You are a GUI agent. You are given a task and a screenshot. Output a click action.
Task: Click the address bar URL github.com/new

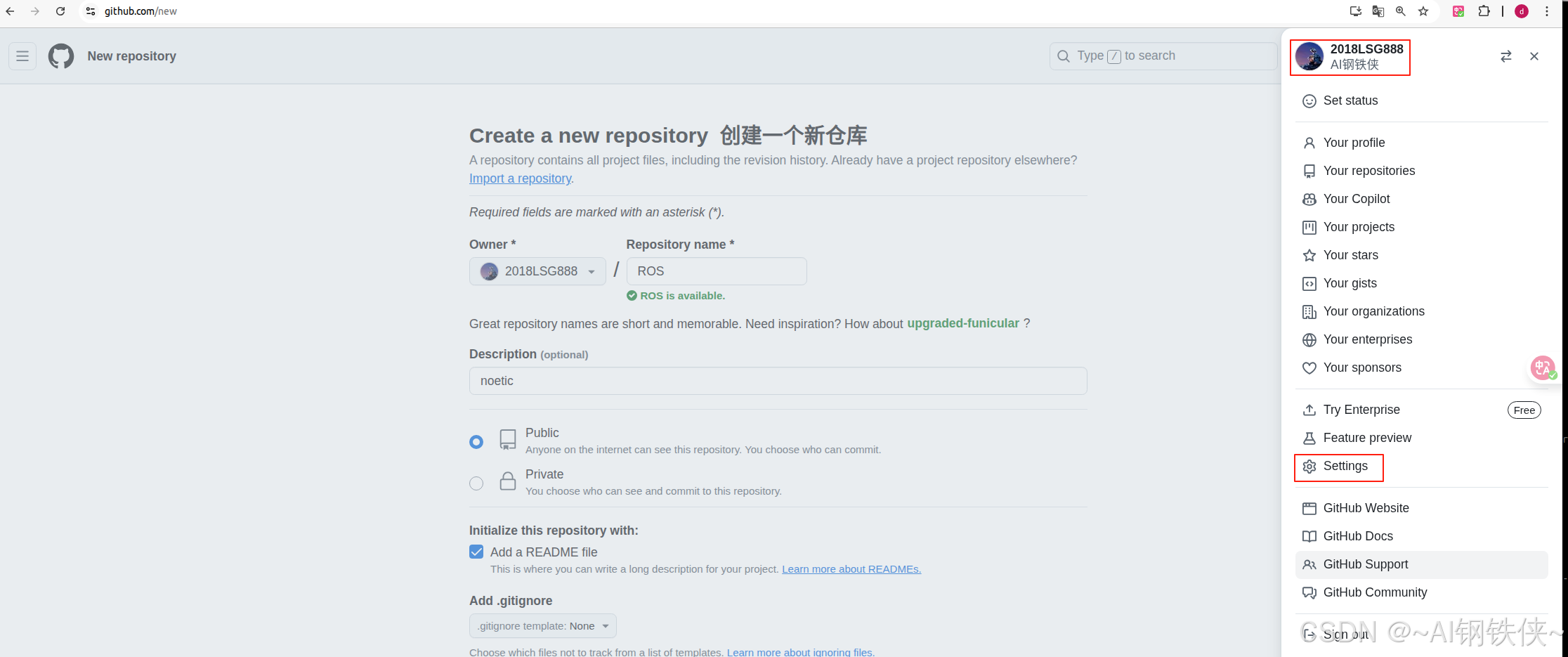tap(141, 11)
